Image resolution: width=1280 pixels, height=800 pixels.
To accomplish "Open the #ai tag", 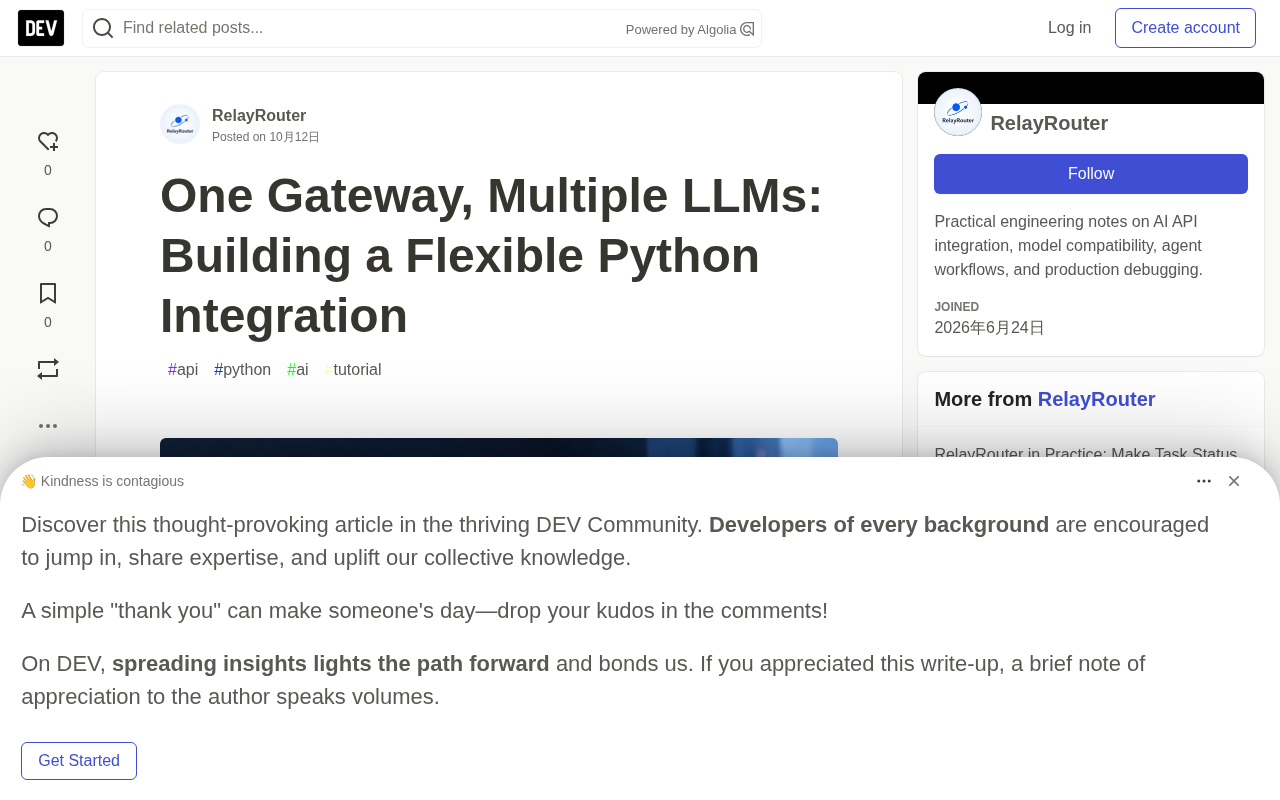I will [x=298, y=370].
